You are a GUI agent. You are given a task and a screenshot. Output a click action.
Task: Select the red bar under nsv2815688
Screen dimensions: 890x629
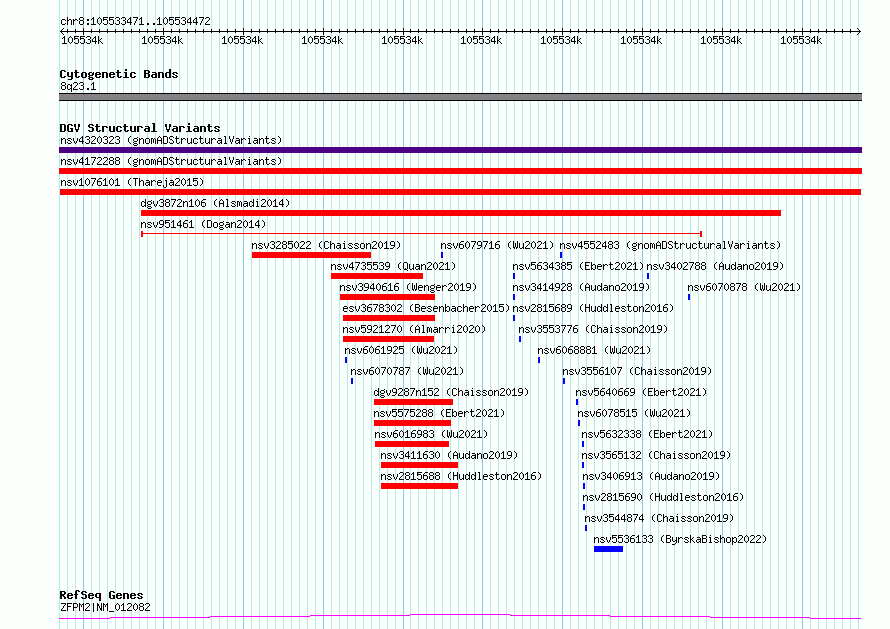coord(419,487)
